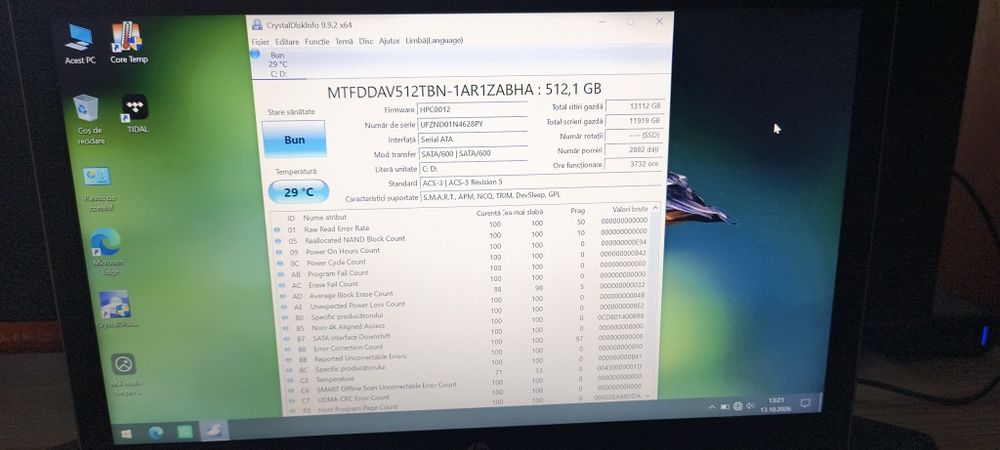Image resolution: width=1000 pixels, height=450 pixels.
Task: Select the blue disk status circle for C: D:
Action: pos(255,54)
